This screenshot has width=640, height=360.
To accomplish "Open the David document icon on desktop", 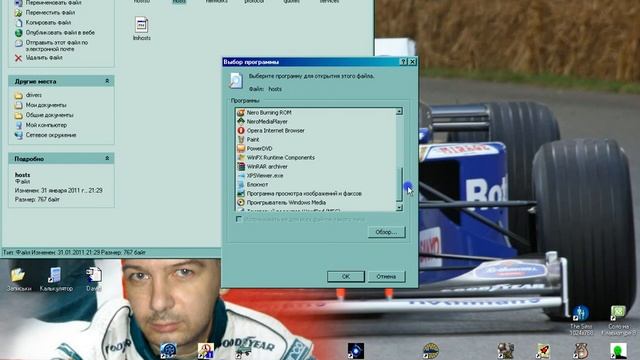I will pyautogui.click(x=94, y=280).
